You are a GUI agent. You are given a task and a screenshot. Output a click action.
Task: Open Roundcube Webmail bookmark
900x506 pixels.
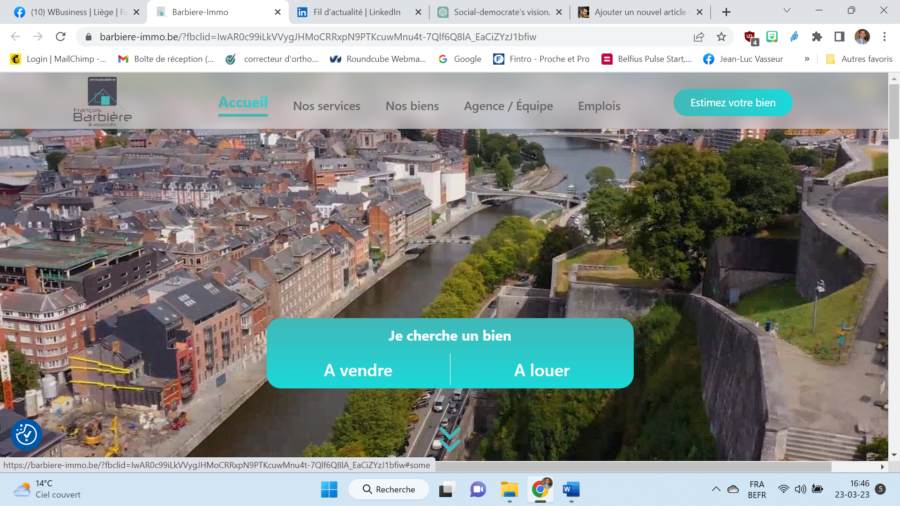click(378, 59)
